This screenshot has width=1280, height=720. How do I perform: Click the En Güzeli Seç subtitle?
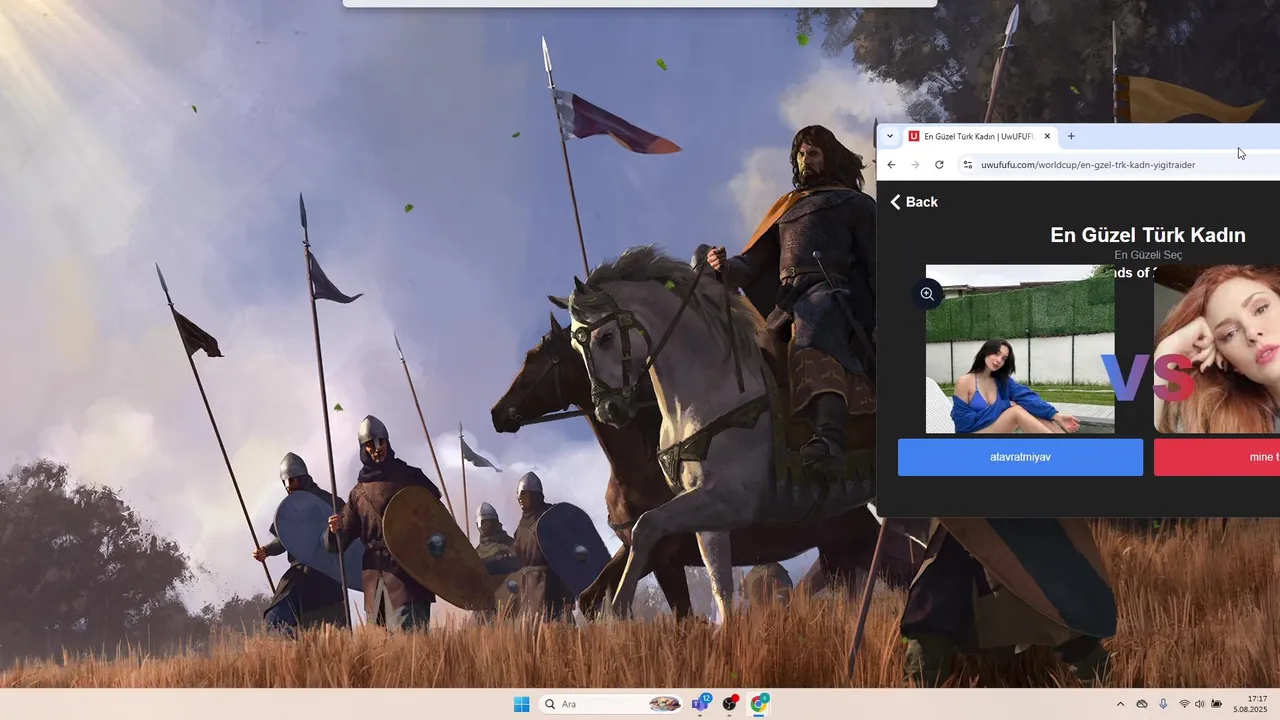coord(1148,255)
